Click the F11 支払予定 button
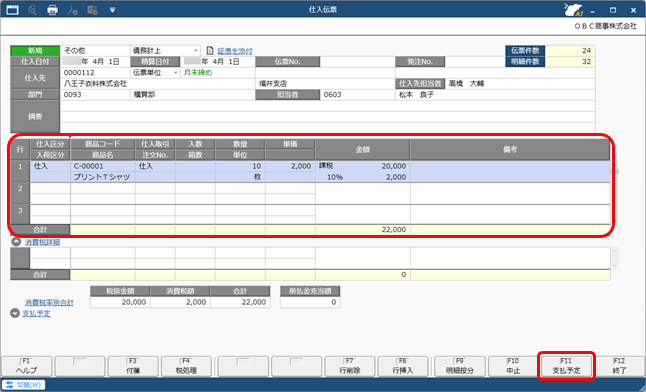The image size is (646, 392). point(566,366)
